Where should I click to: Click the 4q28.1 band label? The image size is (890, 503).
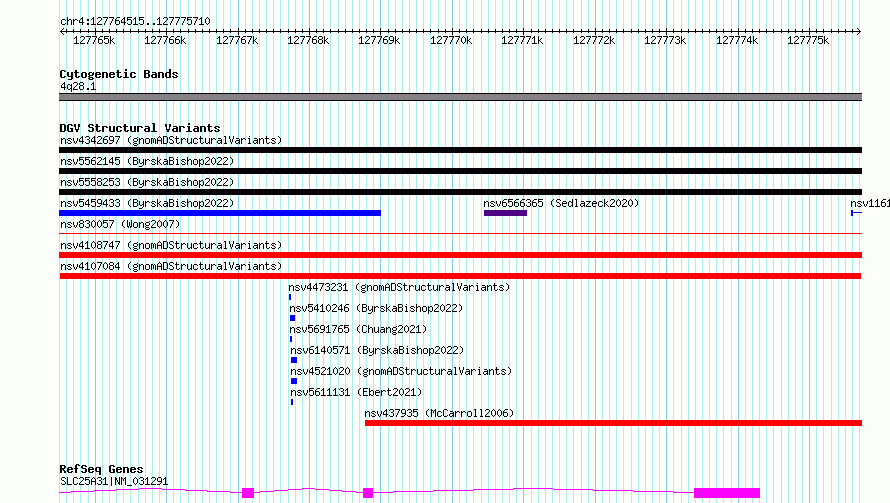(78, 86)
